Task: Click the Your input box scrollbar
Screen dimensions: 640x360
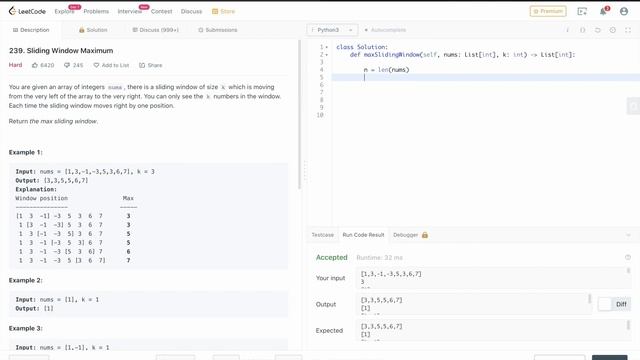Action: click(629, 271)
